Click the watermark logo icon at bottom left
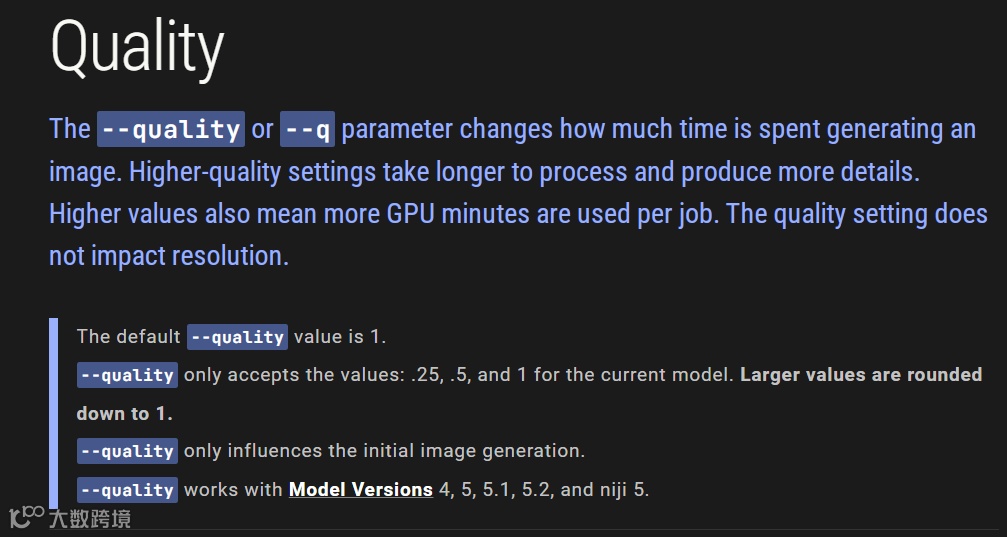1007x537 pixels. pos(25,517)
